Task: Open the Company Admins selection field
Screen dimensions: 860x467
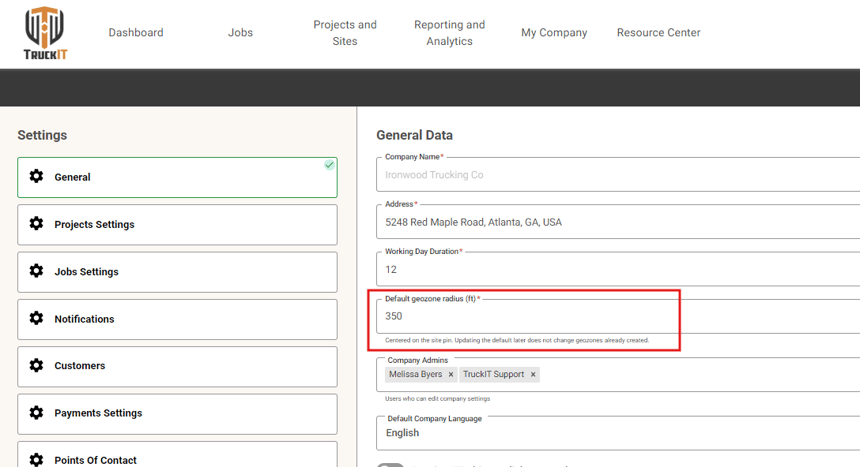Action: tap(618, 374)
